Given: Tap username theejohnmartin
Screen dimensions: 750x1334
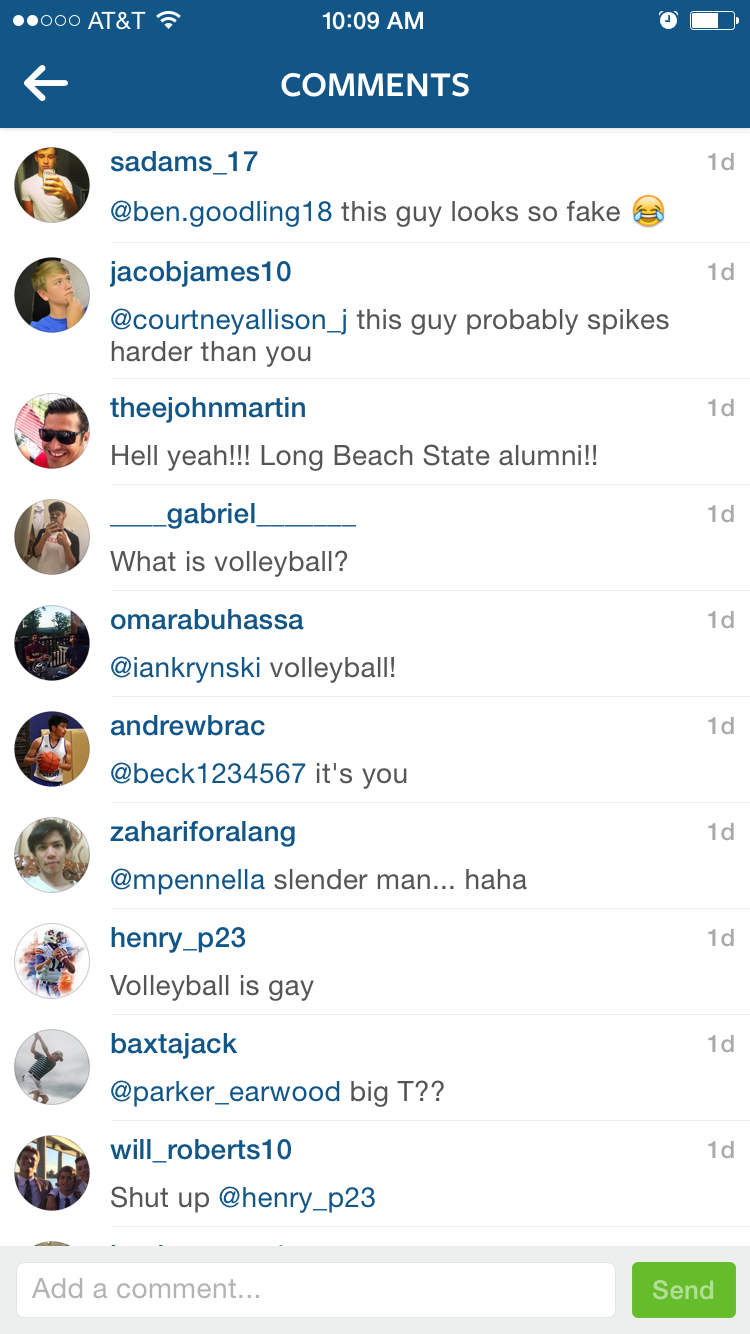Looking at the screenshot, I should point(208,408).
